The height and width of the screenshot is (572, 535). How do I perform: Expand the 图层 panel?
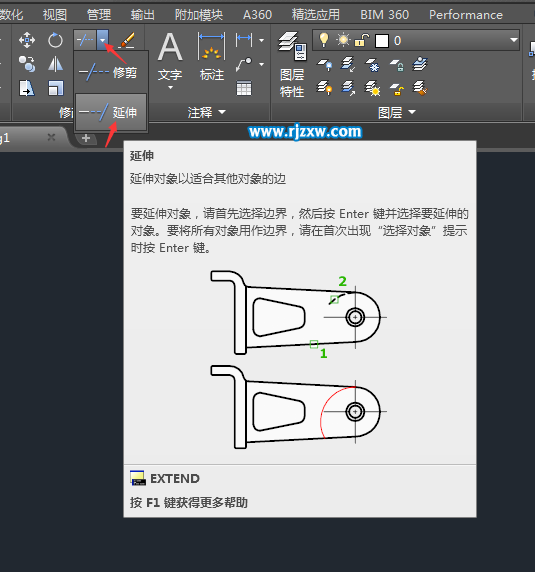(397, 112)
